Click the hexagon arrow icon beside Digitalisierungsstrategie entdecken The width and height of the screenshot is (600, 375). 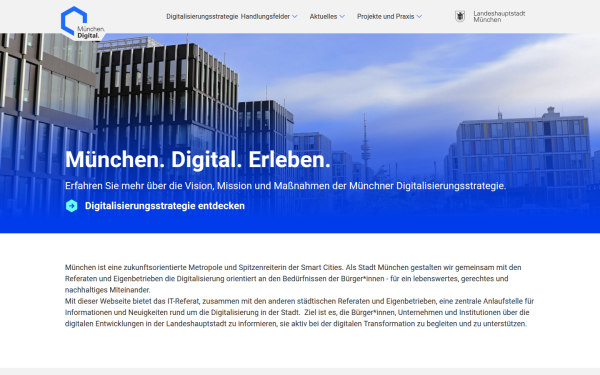click(72, 206)
